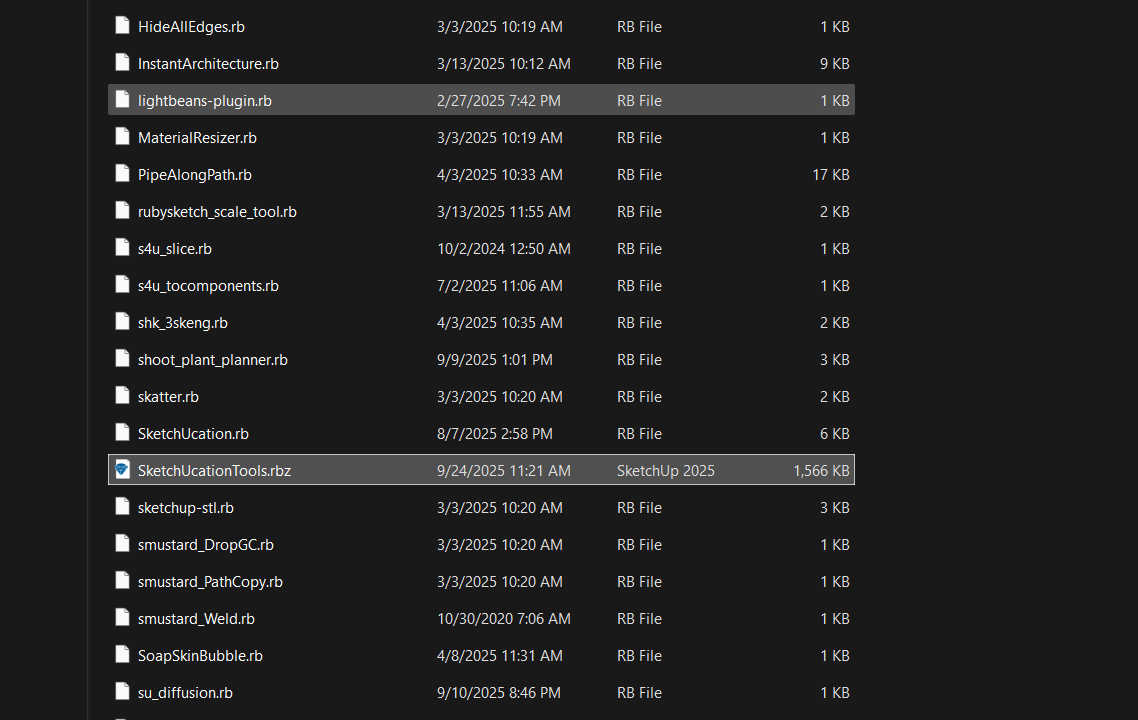Select the skatter.rb file icon
The image size is (1138, 720).
coord(122,396)
